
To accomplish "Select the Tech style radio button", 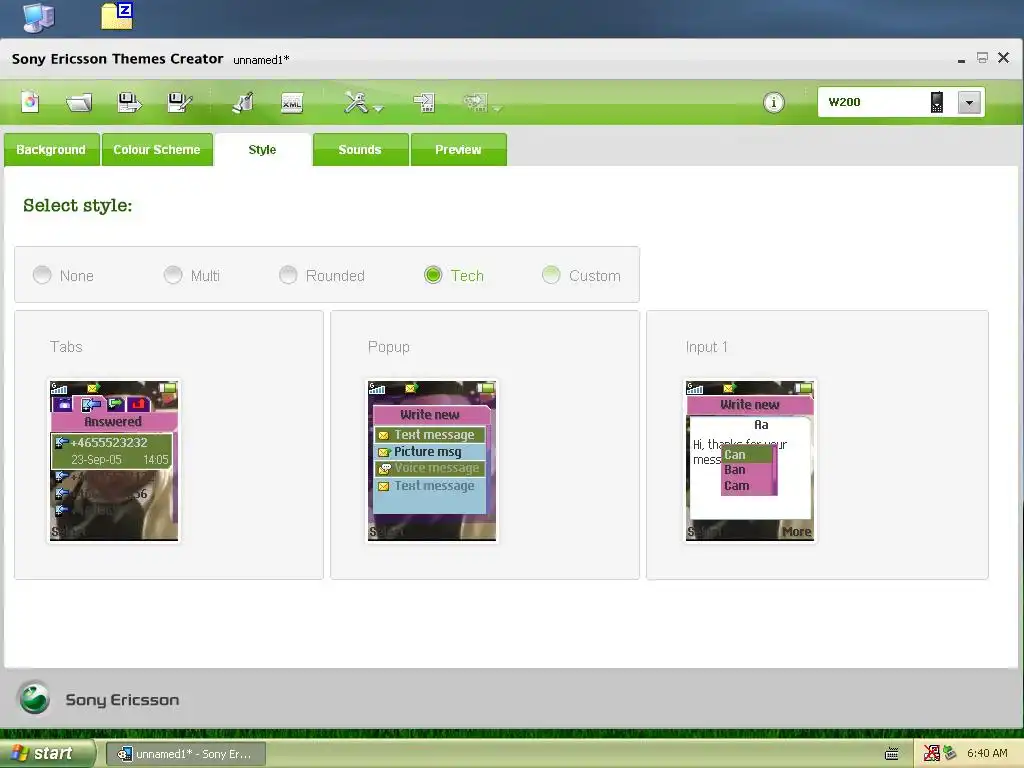I will click(x=433, y=275).
